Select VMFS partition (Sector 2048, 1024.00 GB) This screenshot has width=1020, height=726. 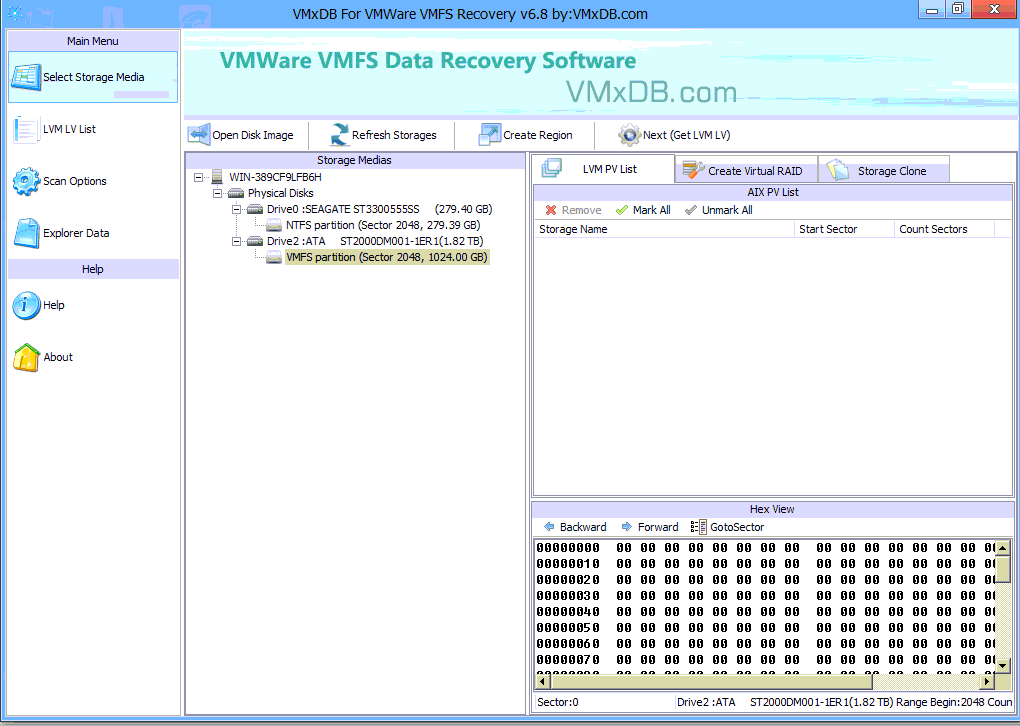386,258
